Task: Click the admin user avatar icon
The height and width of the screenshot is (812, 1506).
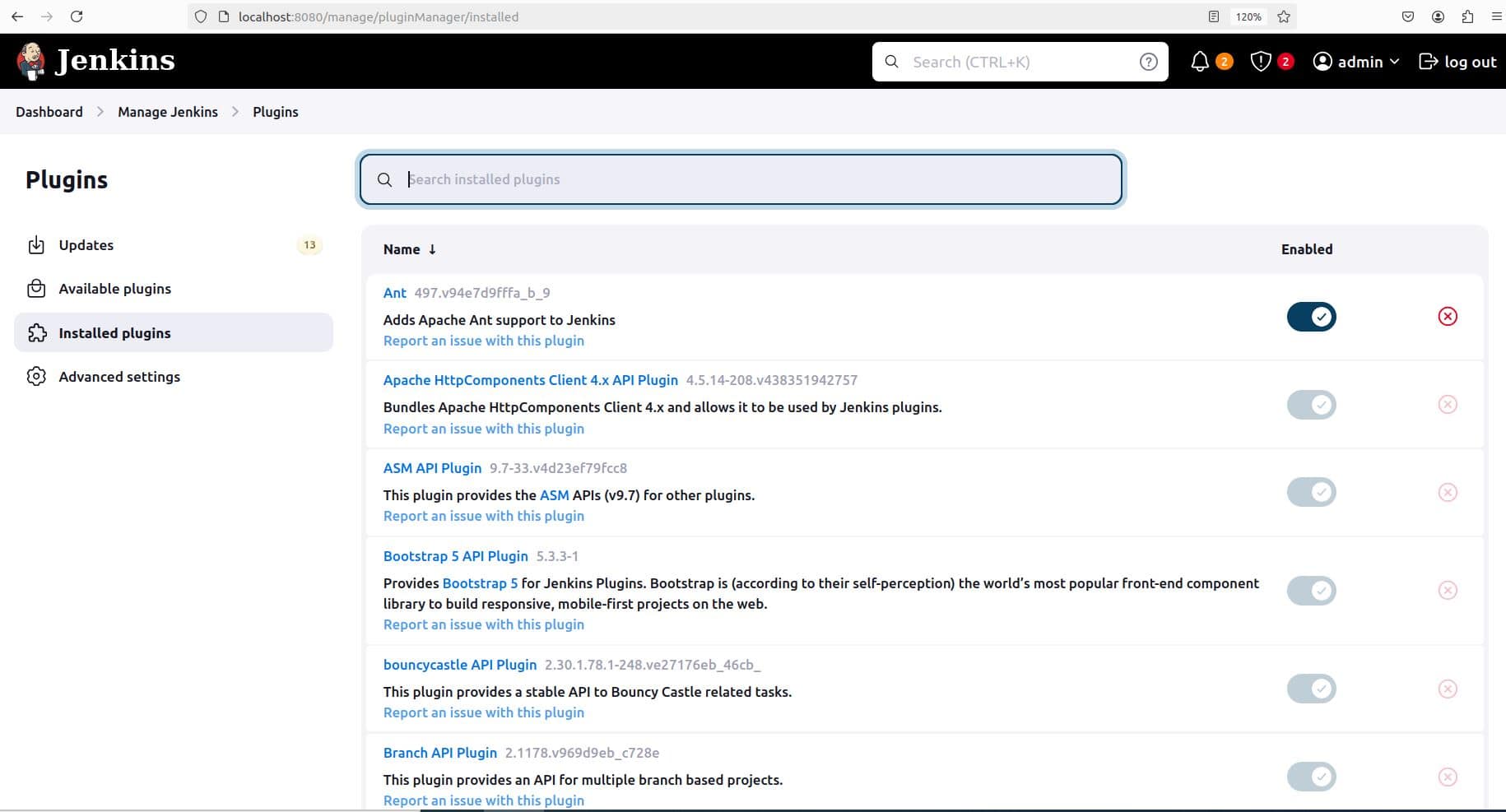Action: click(x=1322, y=62)
